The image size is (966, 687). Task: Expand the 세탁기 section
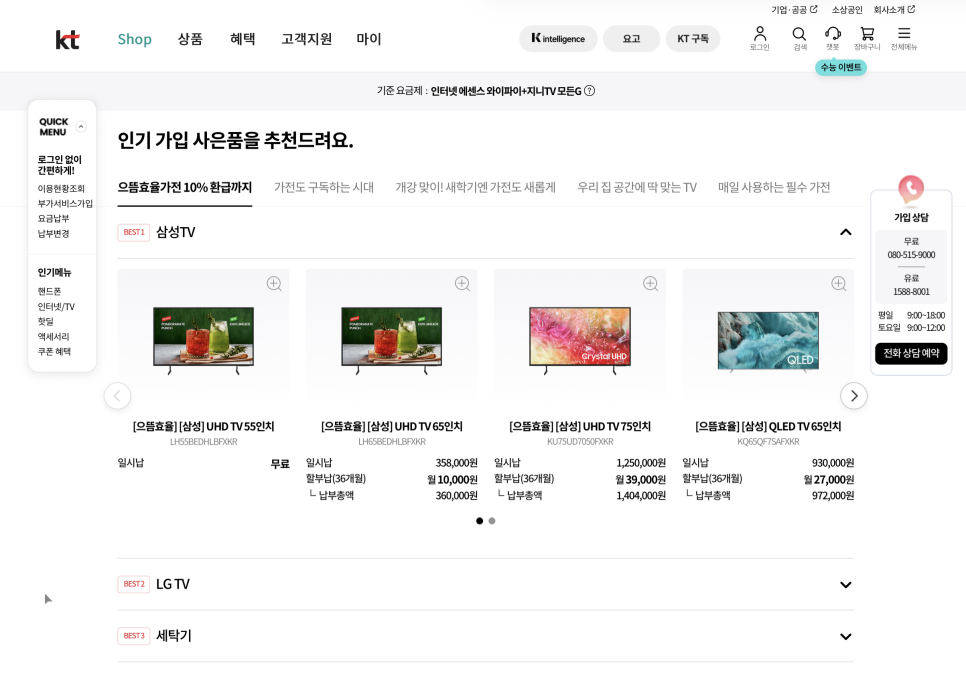click(846, 636)
